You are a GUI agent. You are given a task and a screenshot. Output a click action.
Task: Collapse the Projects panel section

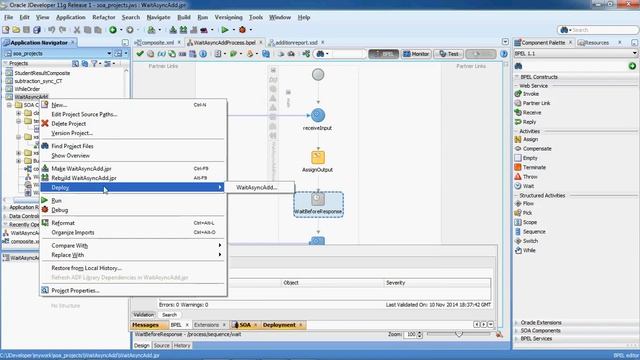pyautogui.click(x=5, y=64)
